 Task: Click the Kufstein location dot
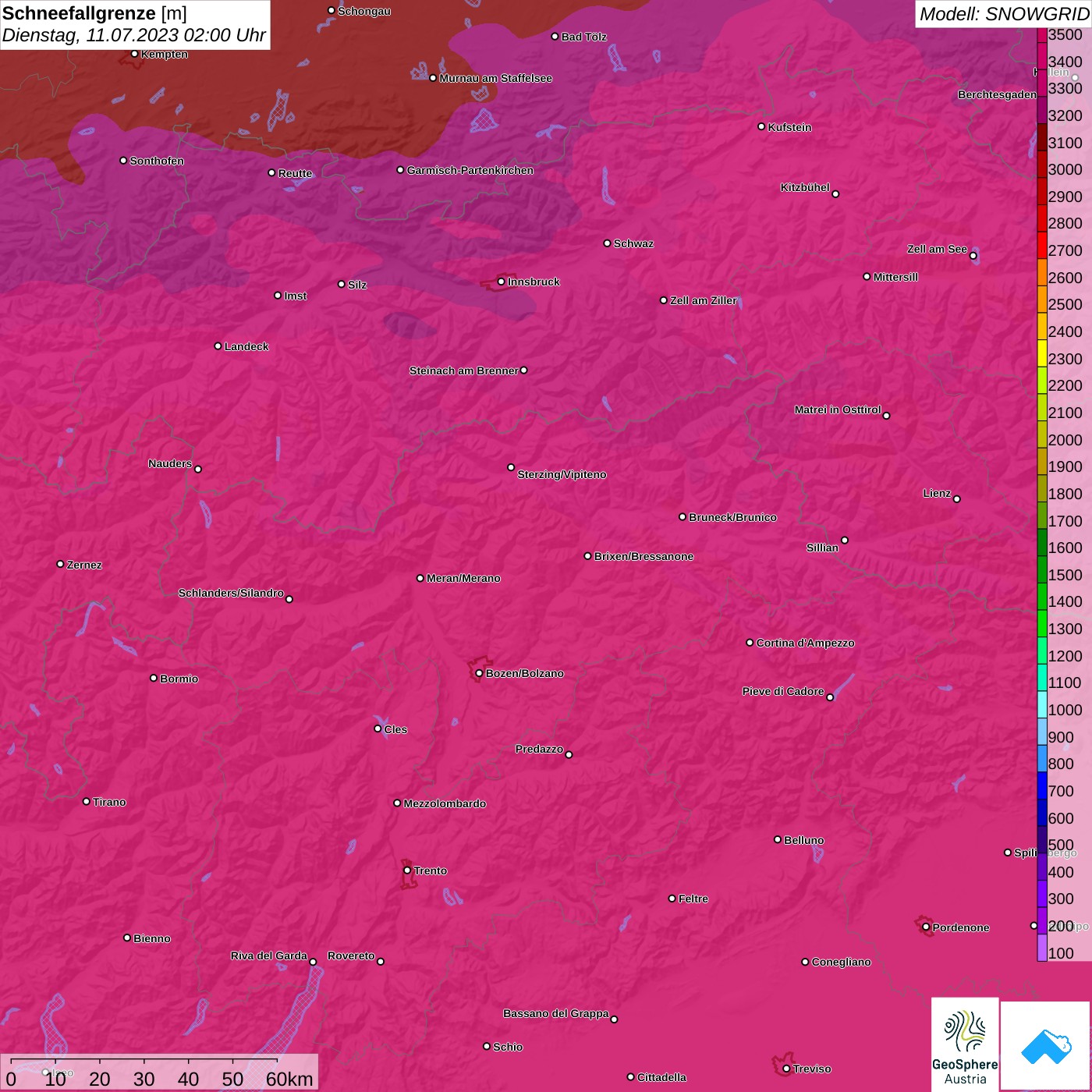click(x=761, y=126)
